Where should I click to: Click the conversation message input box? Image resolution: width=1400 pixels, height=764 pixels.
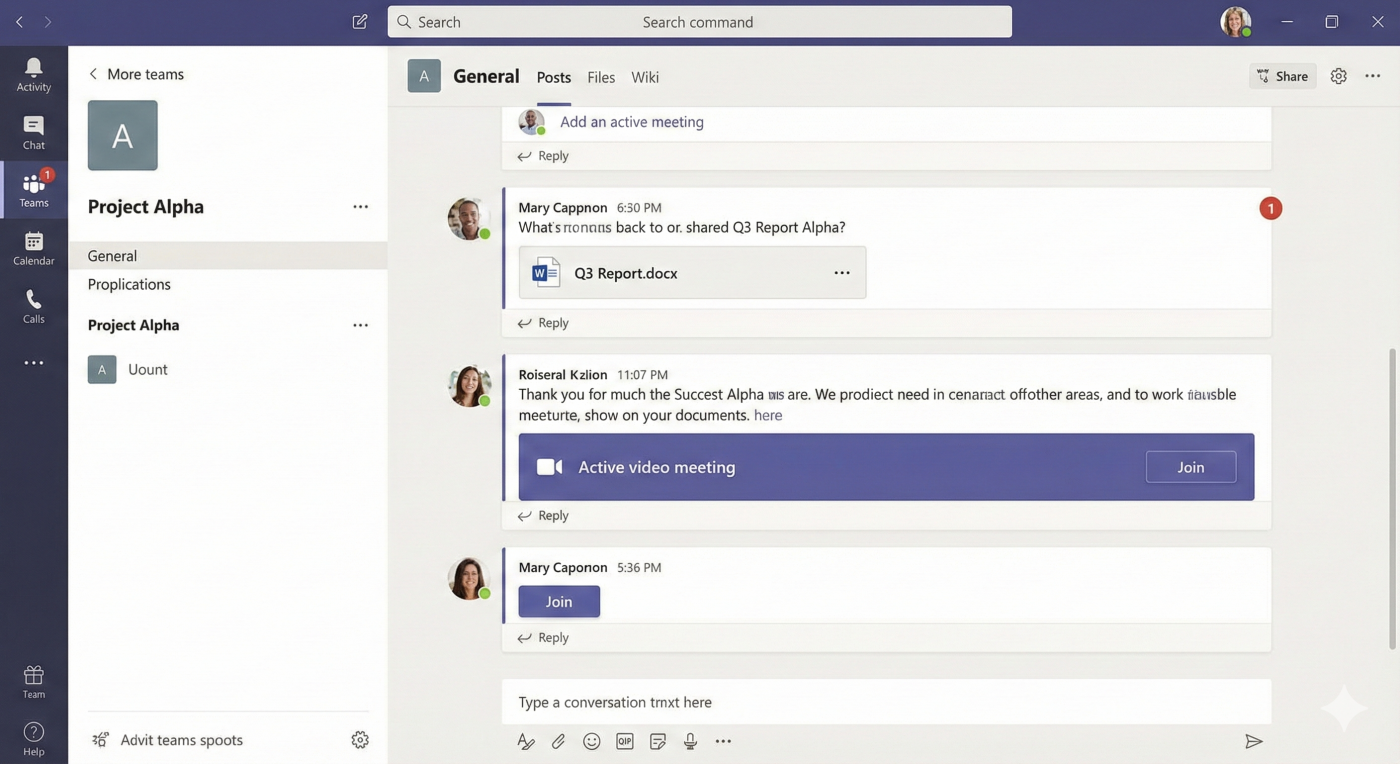tap(885, 702)
